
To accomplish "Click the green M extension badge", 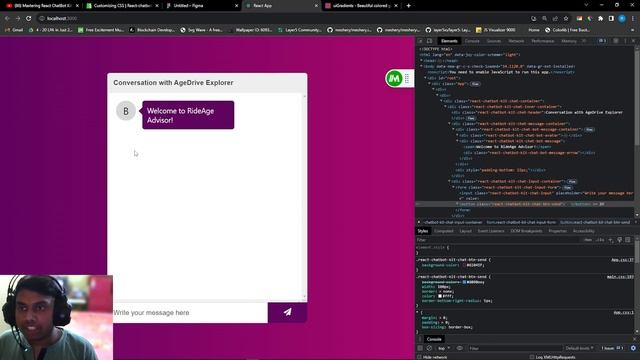I will tap(394, 78).
